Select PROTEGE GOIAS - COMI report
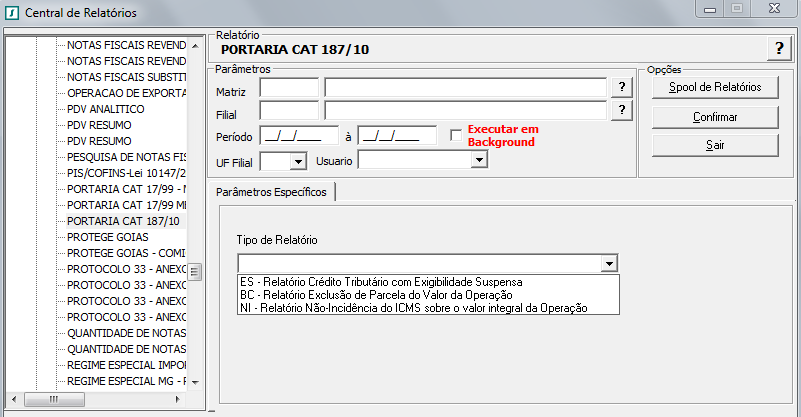This screenshot has width=801, height=417. [126, 253]
